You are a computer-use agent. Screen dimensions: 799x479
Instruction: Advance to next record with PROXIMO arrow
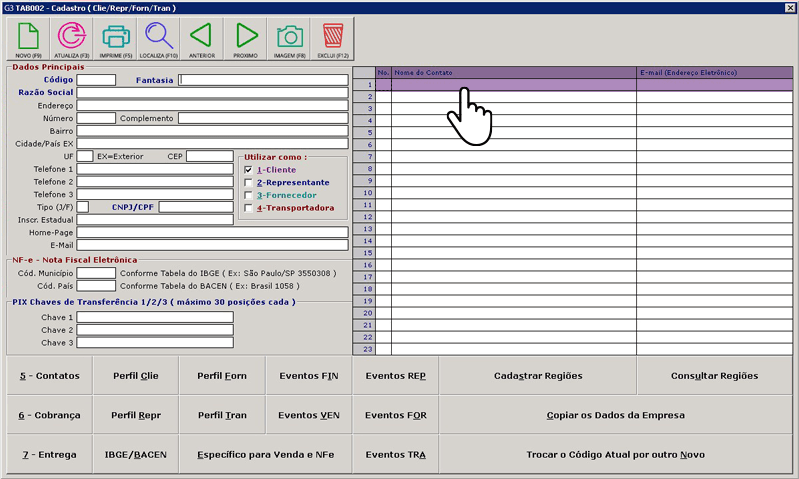point(246,38)
